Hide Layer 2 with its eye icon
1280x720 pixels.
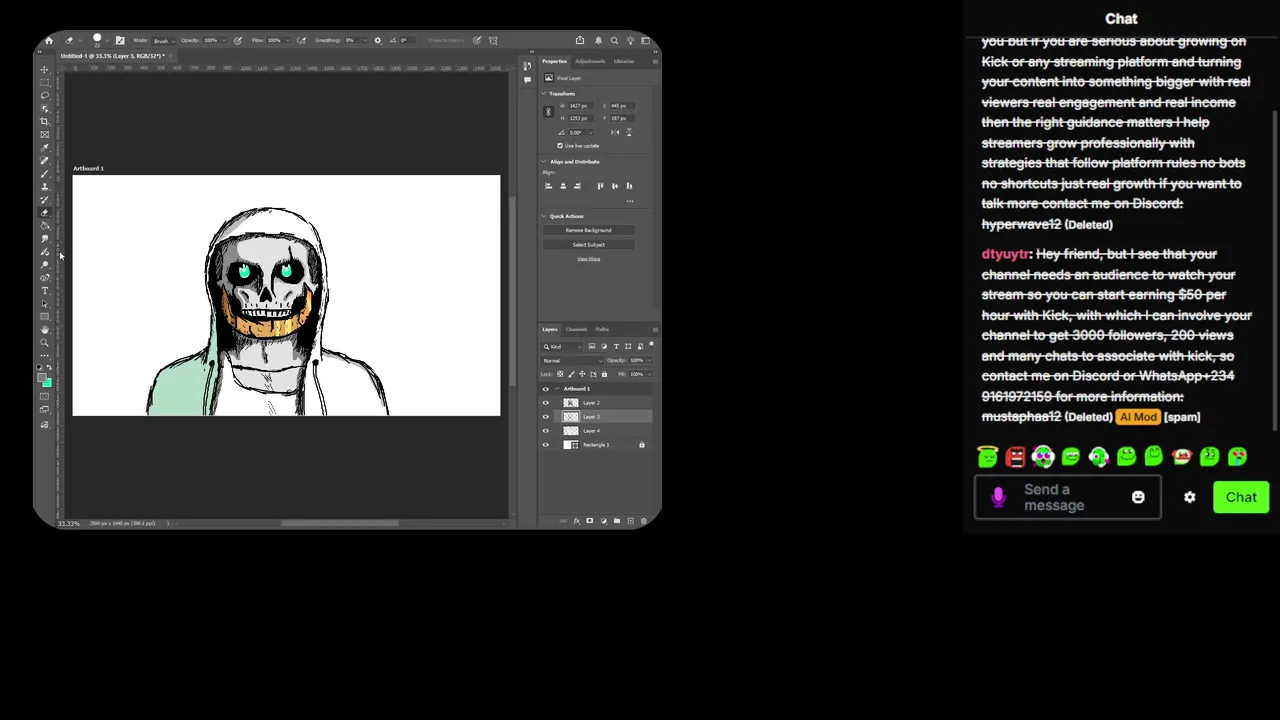coord(546,403)
